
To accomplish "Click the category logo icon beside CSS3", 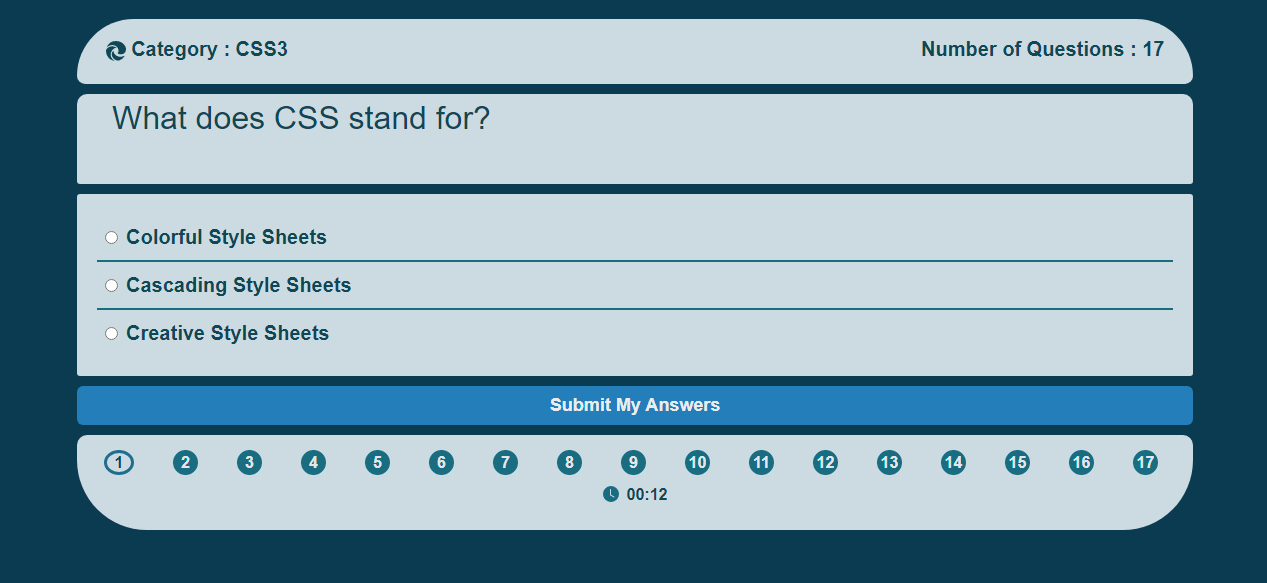I will pos(116,51).
